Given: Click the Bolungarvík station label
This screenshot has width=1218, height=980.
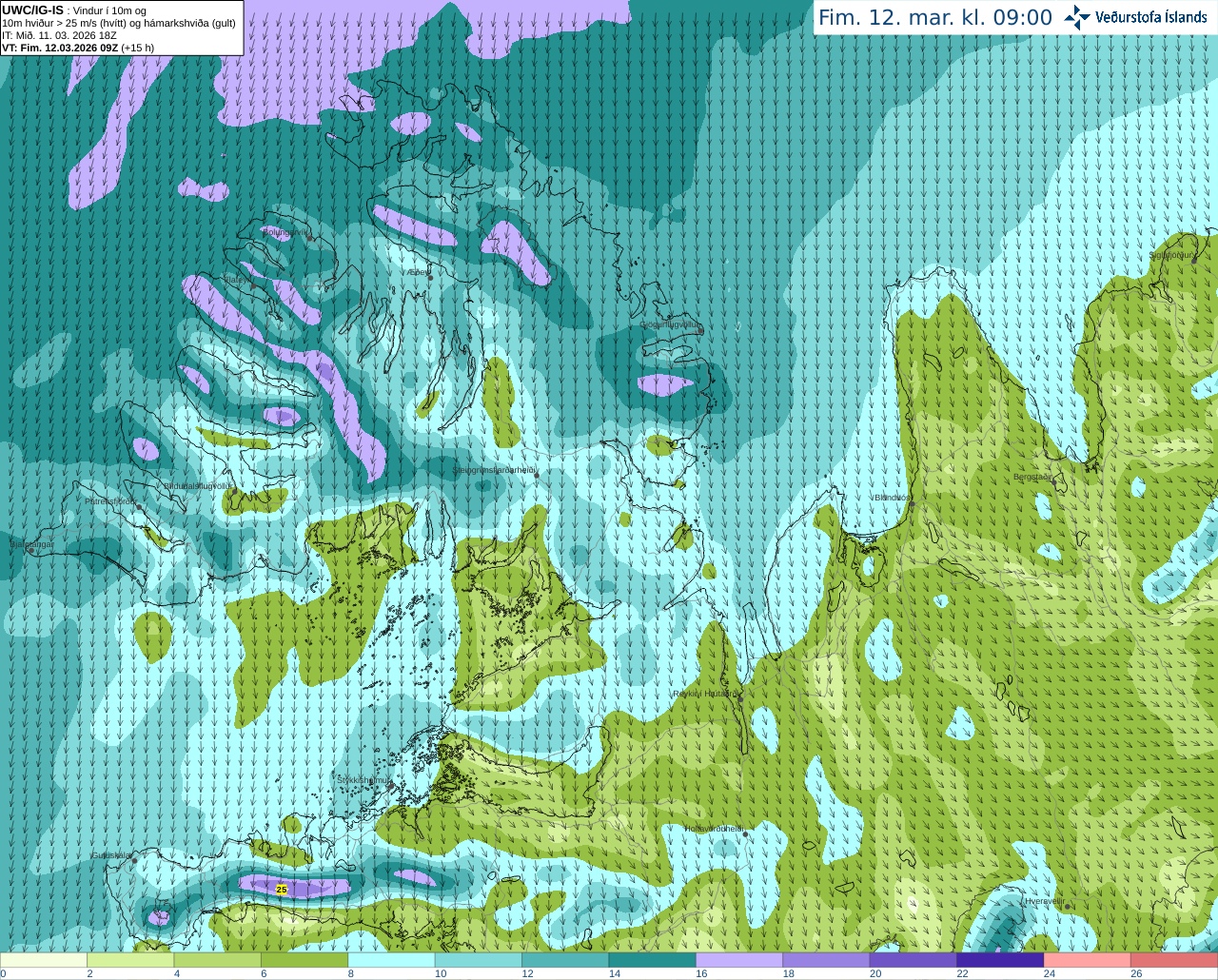Looking at the screenshot, I should (x=285, y=231).
